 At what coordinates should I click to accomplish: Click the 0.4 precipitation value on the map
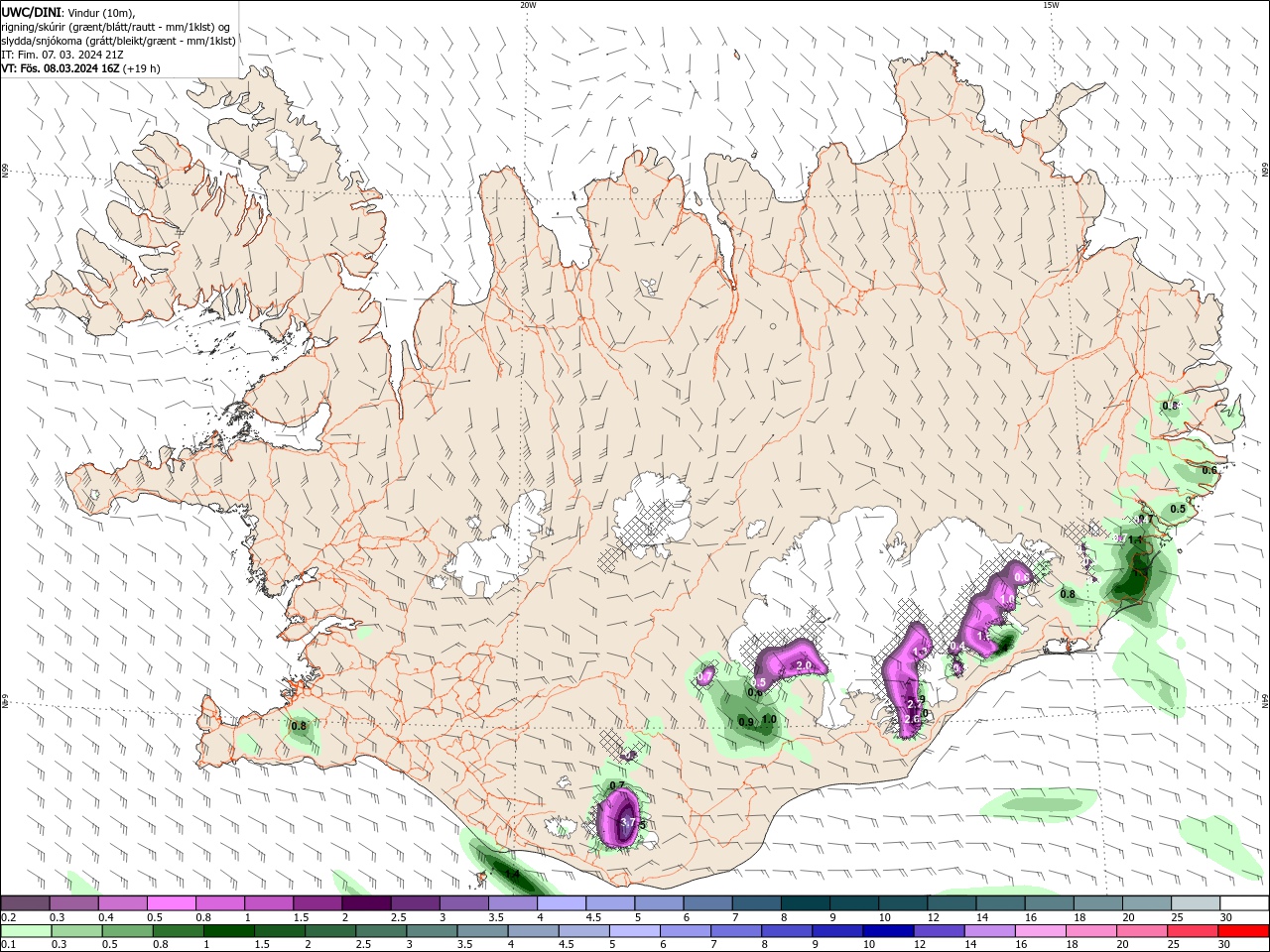coord(957,647)
